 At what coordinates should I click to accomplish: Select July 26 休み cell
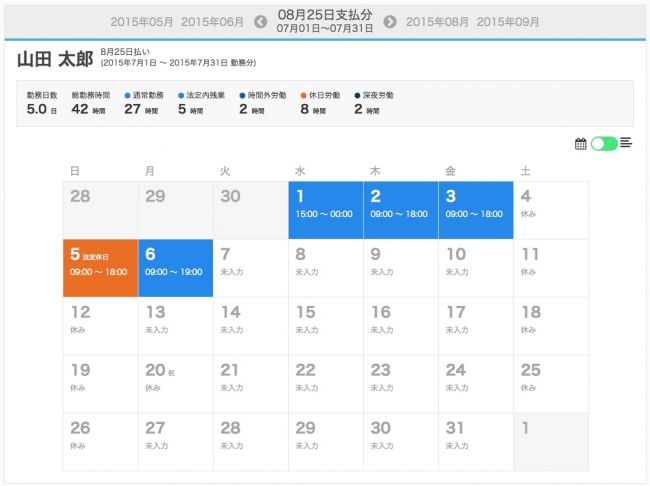pos(100,442)
